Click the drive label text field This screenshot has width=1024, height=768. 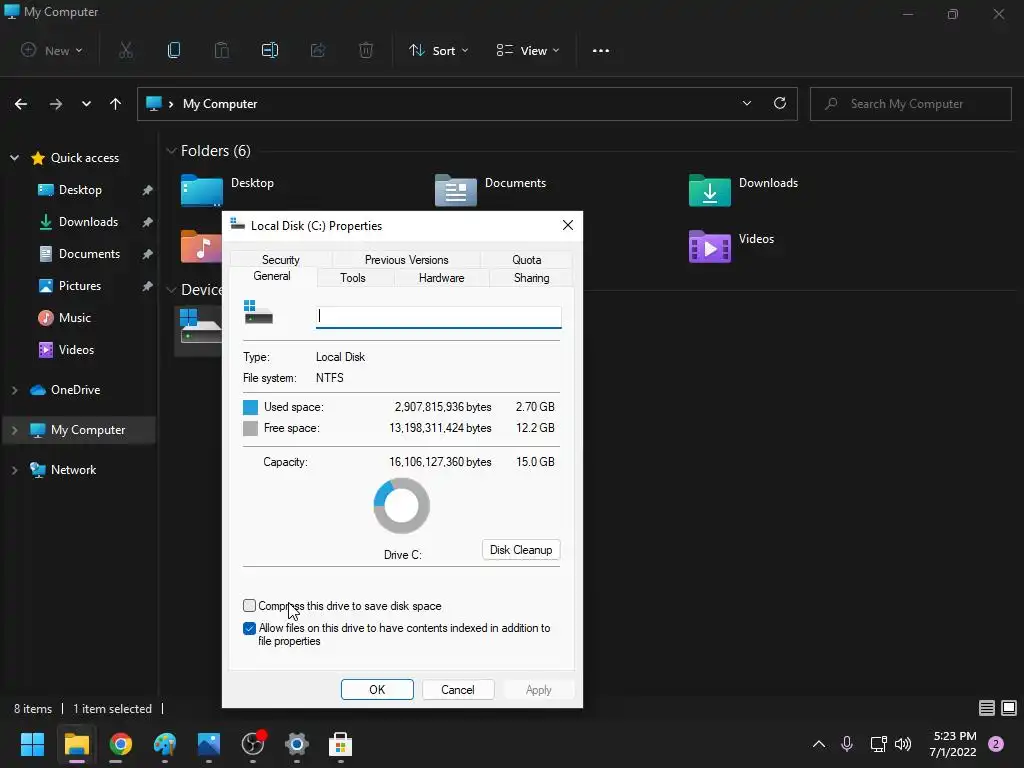coord(438,317)
